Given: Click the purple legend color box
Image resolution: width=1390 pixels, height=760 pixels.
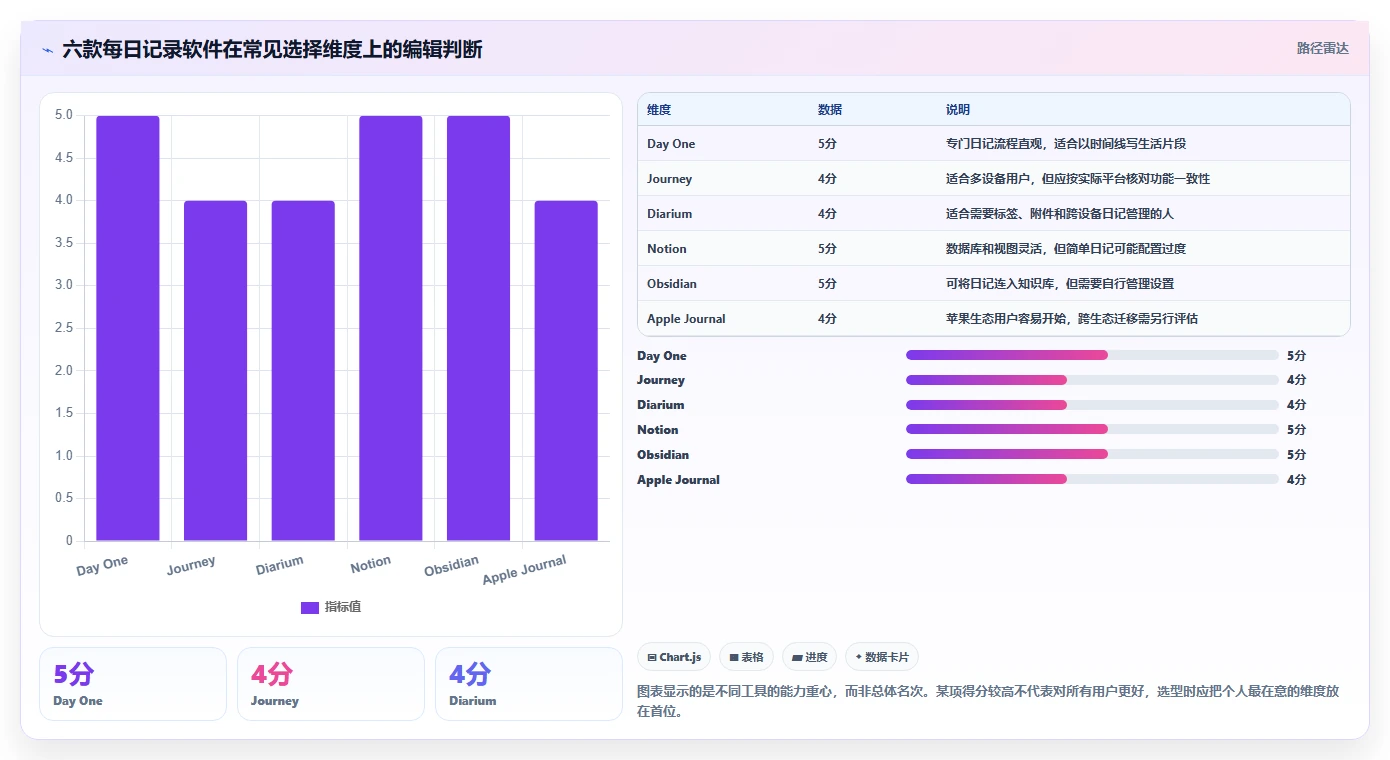Looking at the screenshot, I should tap(310, 608).
